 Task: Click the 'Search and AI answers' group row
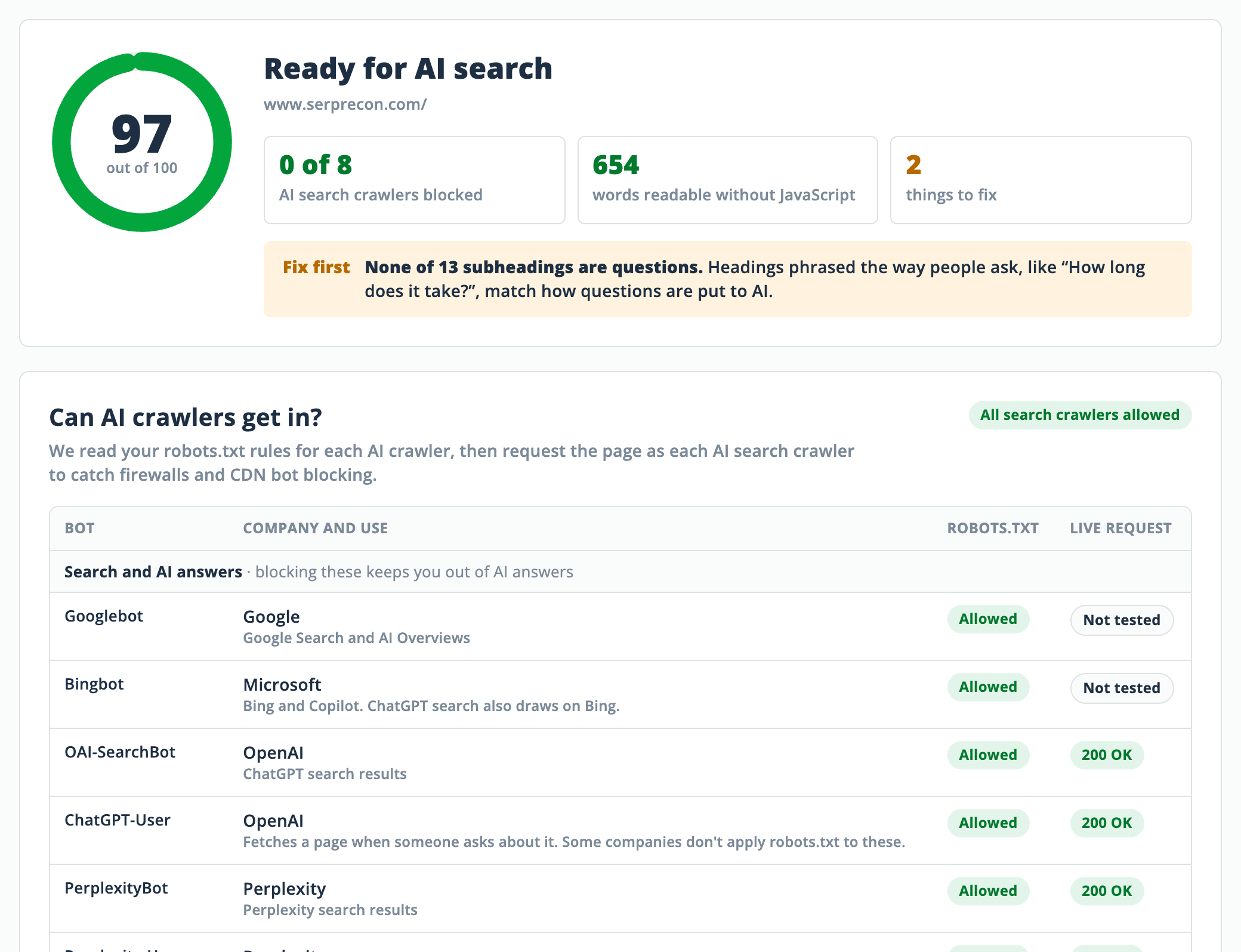point(620,572)
